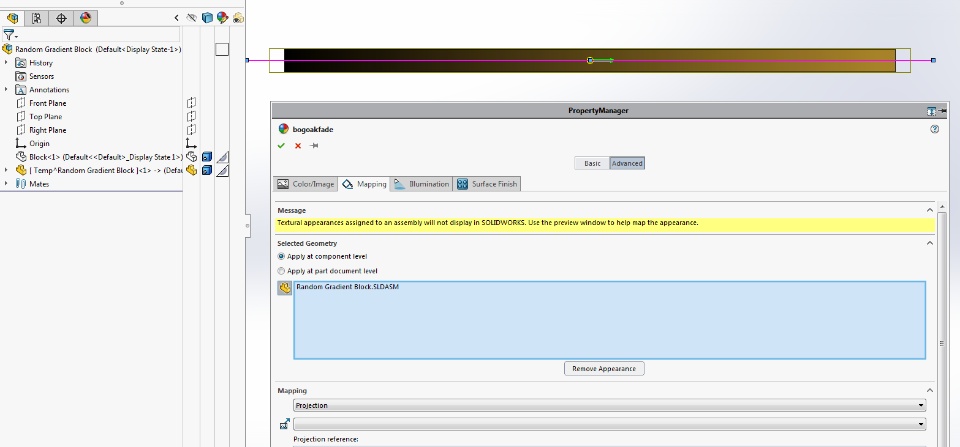Open the Projection mapping type dropdown

pos(609,405)
